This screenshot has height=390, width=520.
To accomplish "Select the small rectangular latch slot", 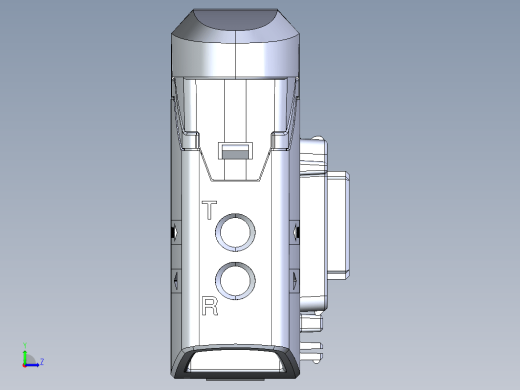I will (x=235, y=151).
